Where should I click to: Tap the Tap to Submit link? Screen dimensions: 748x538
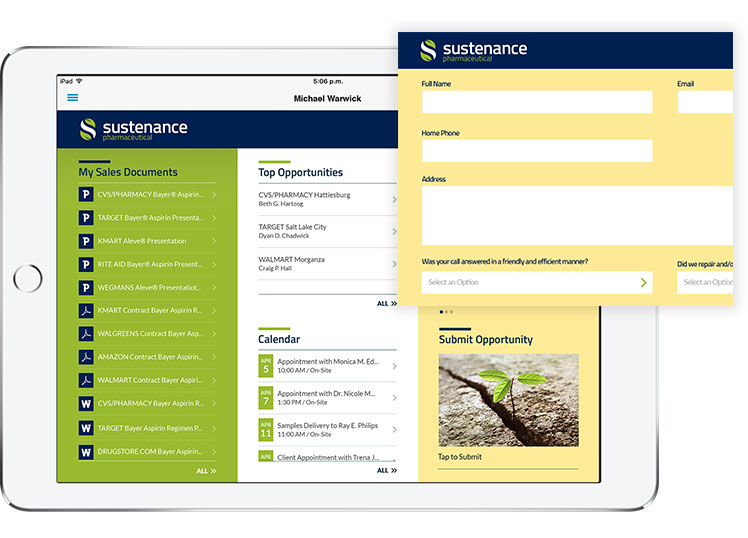[x=460, y=457]
